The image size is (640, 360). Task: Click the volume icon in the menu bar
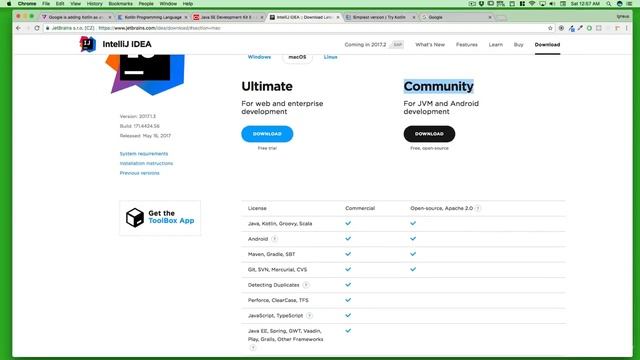[x=552, y=4]
